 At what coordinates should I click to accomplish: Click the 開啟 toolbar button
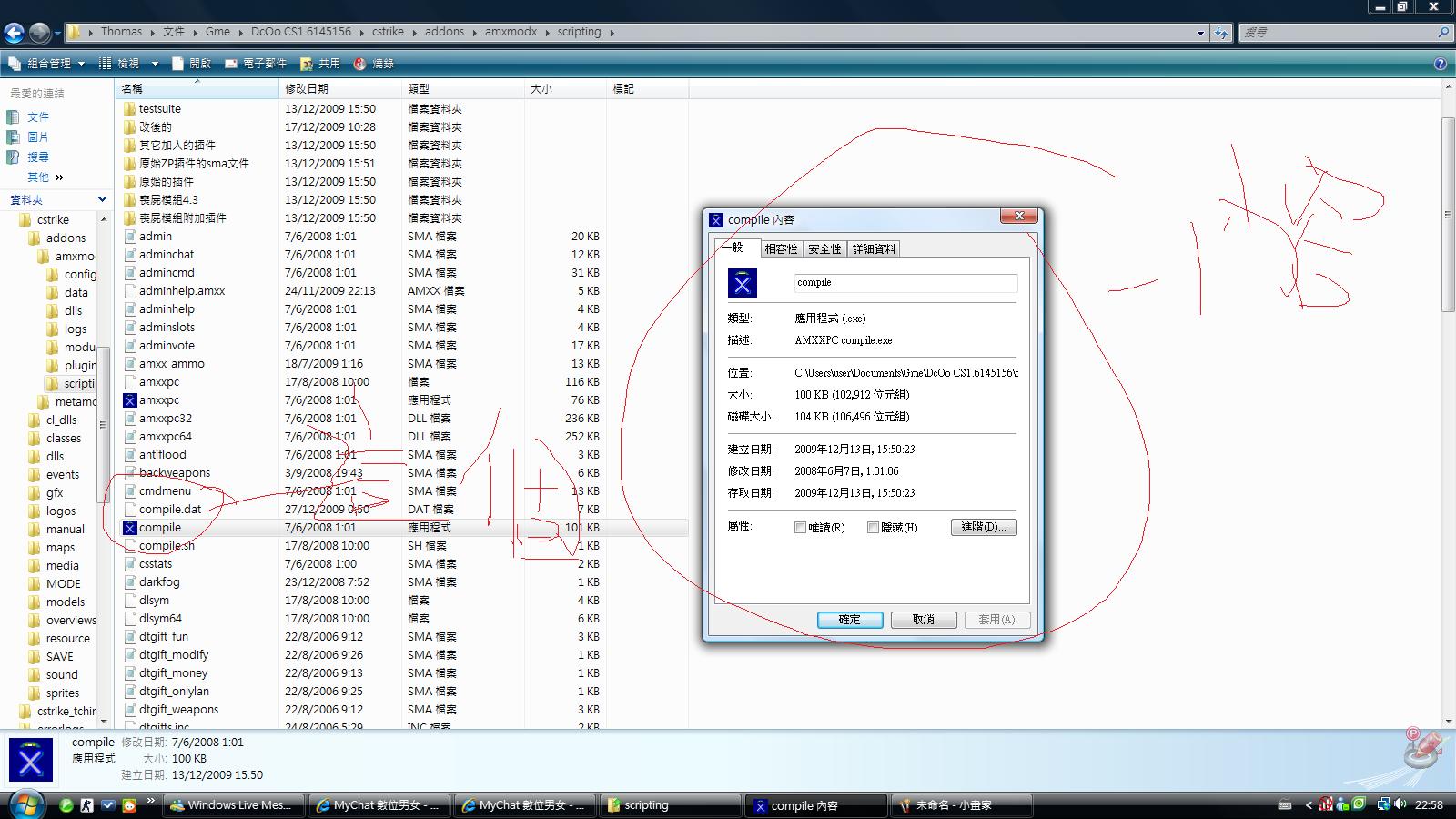point(191,64)
